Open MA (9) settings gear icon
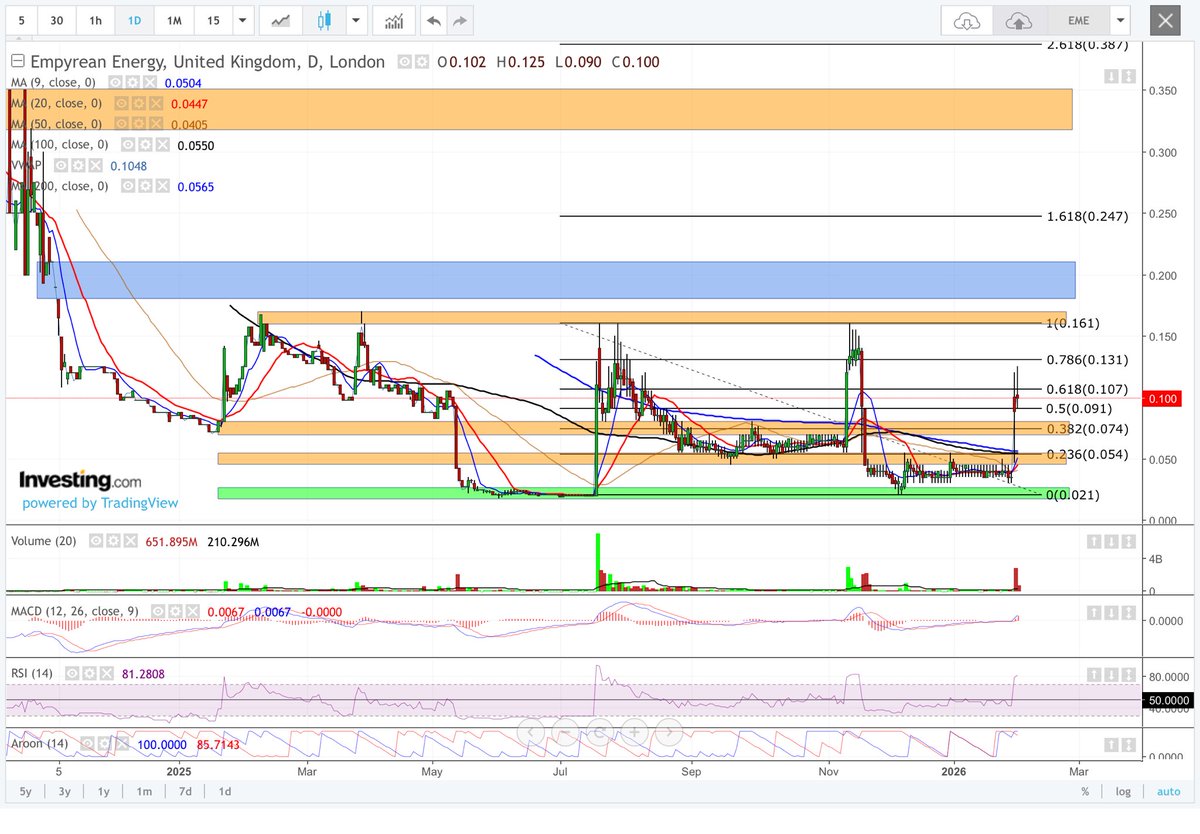 [x=133, y=83]
